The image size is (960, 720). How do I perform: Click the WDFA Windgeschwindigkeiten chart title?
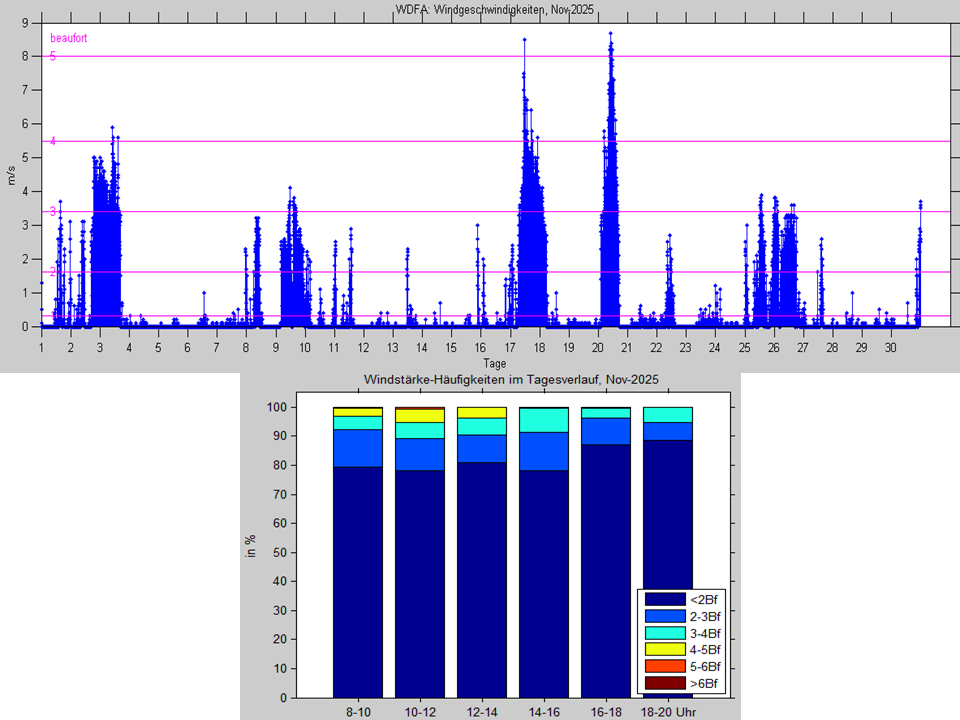494,8
